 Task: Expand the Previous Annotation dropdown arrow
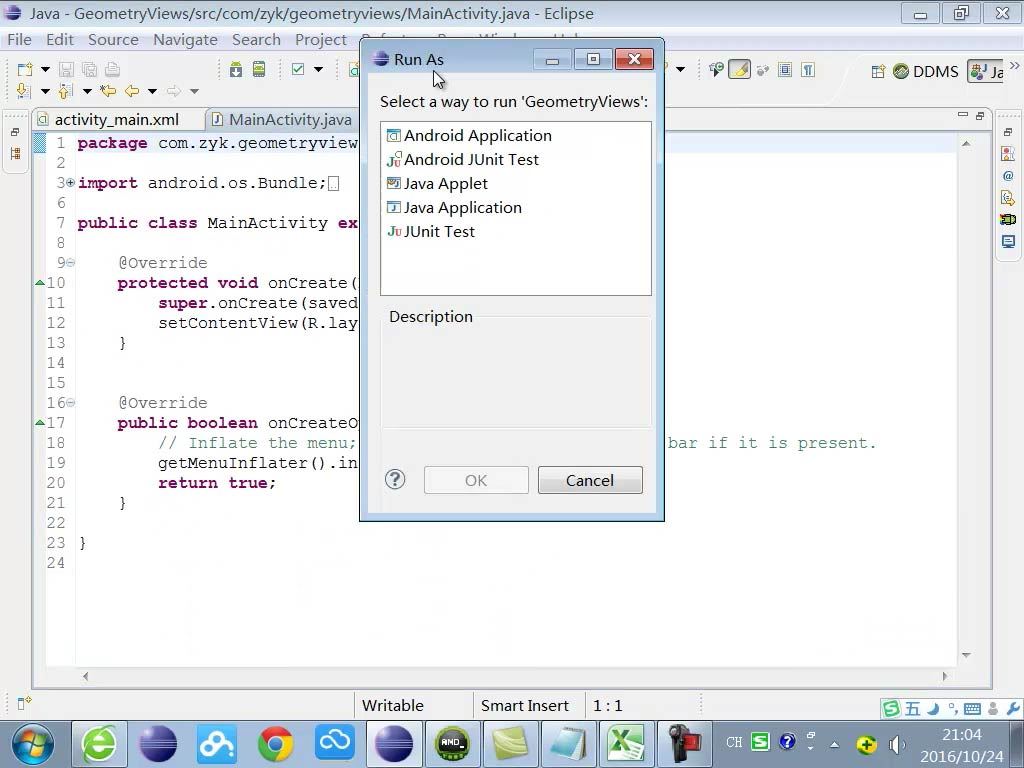pos(87,91)
